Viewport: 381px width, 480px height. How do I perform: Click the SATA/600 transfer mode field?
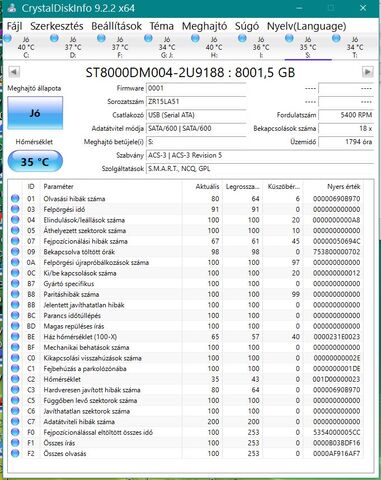tap(196, 128)
